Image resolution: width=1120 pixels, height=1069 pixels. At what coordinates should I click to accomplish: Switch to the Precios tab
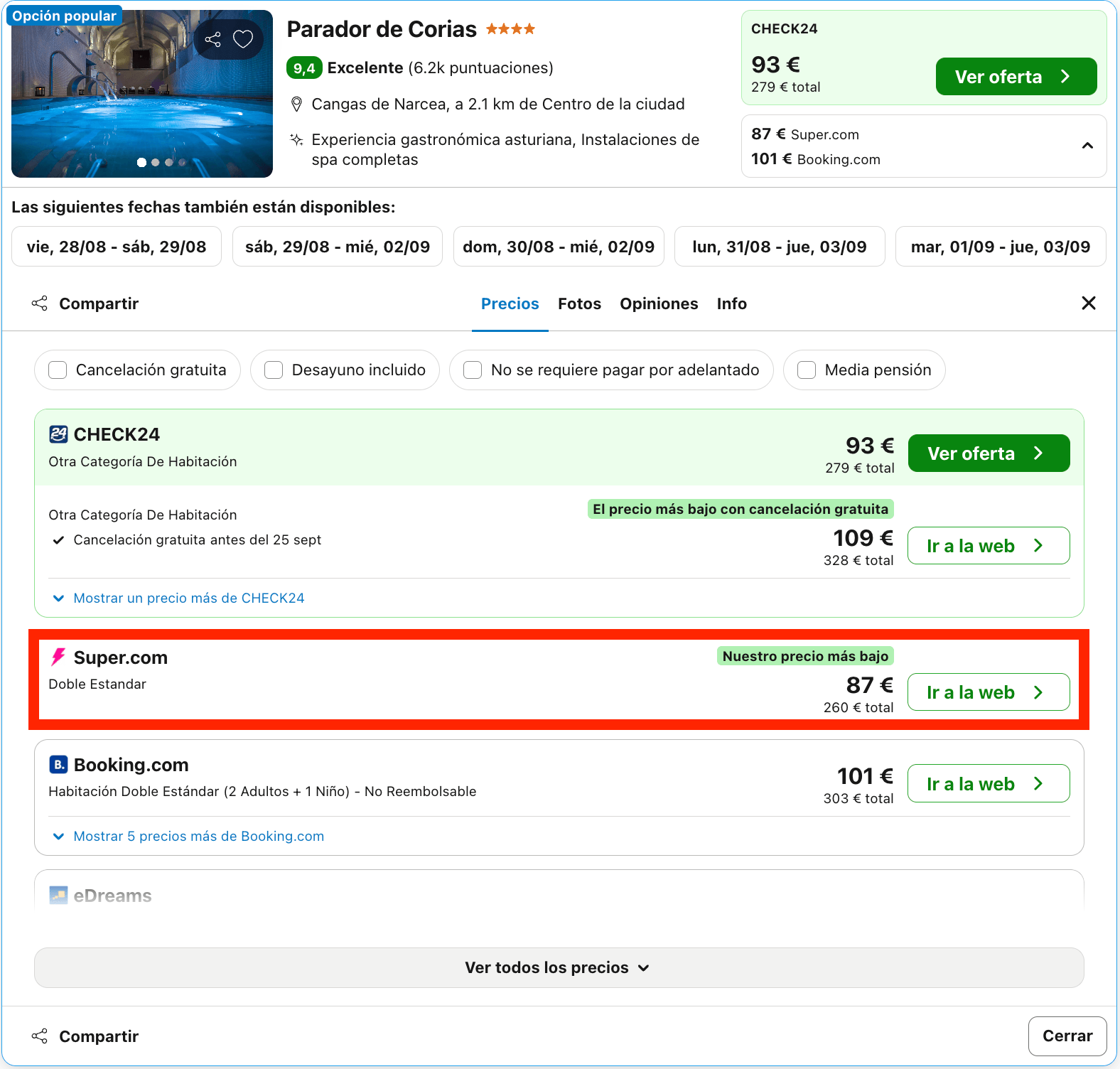(510, 304)
